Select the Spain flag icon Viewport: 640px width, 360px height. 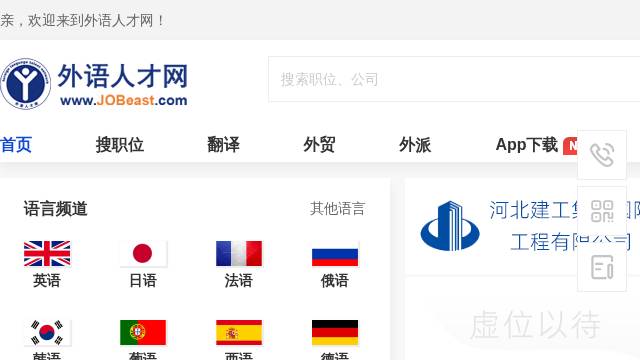239,332
